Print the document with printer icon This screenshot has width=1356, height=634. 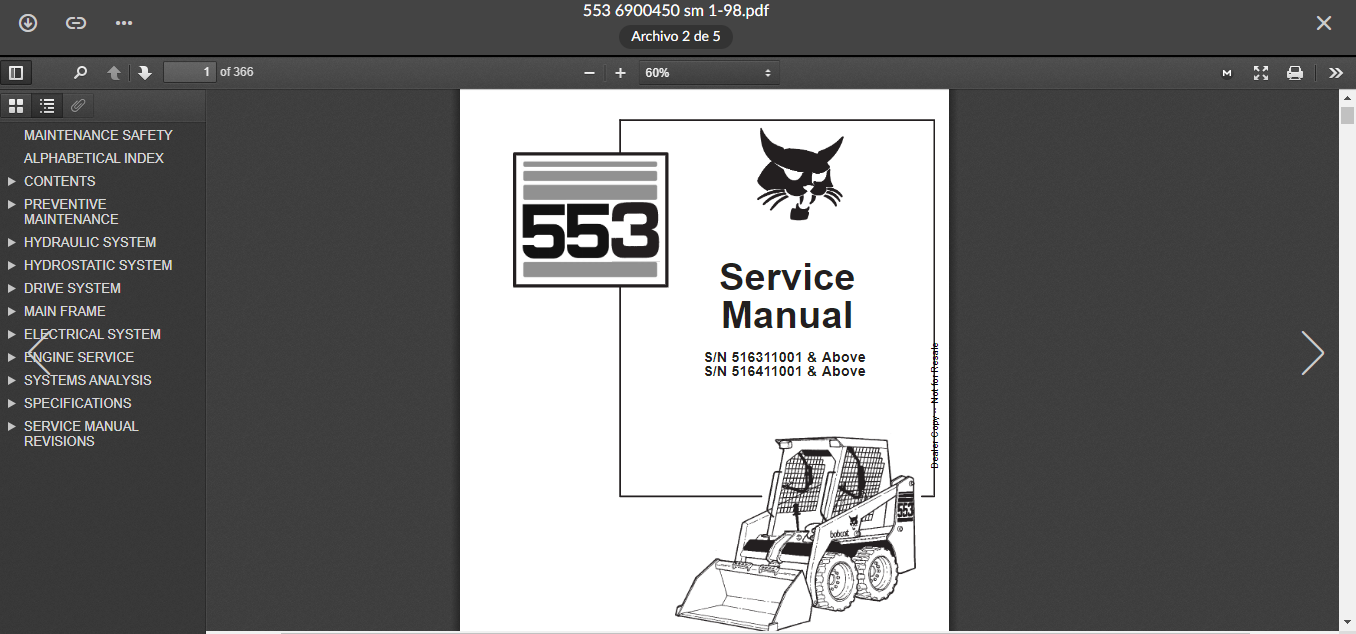(1295, 73)
